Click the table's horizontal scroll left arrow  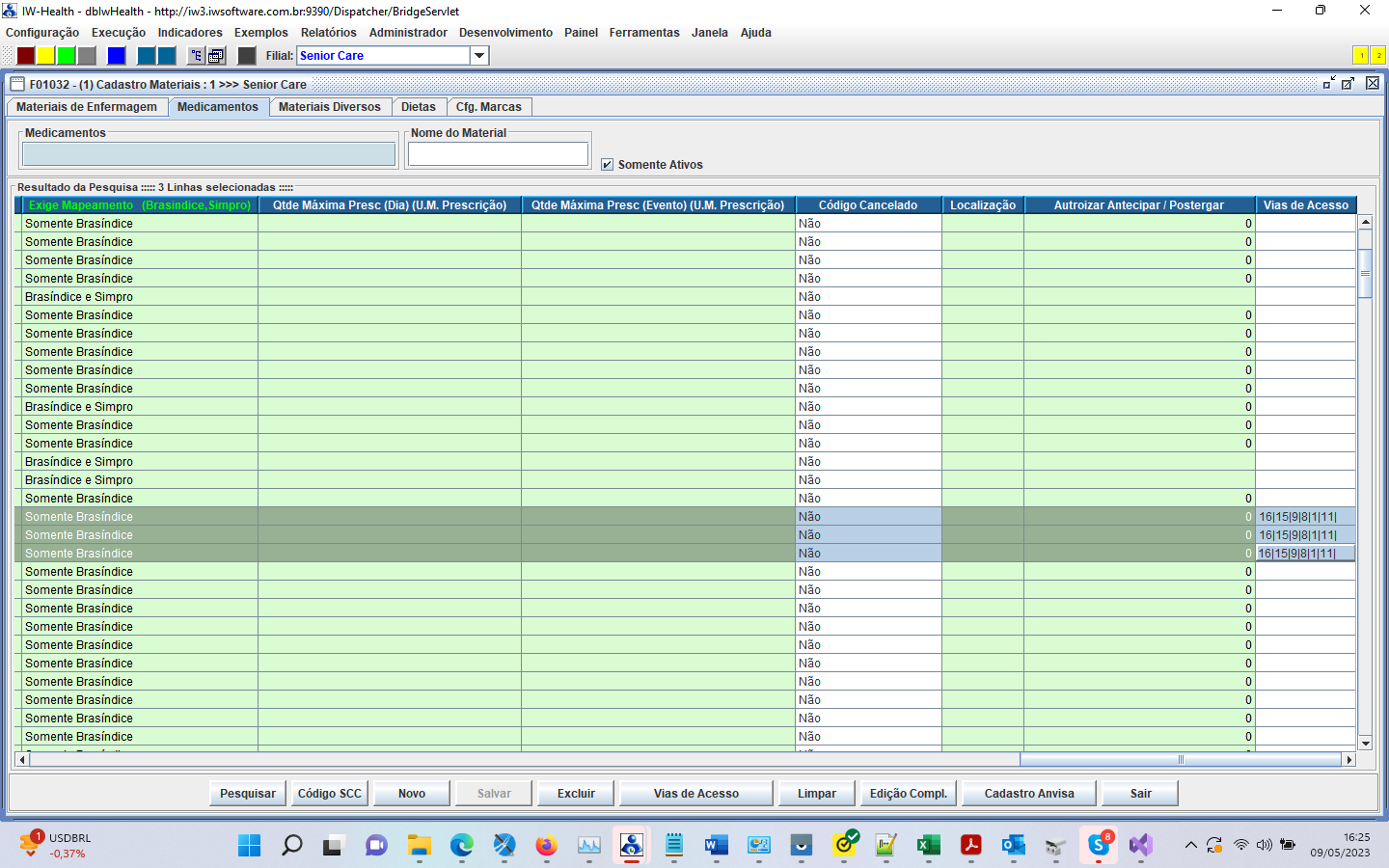[x=22, y=760]
